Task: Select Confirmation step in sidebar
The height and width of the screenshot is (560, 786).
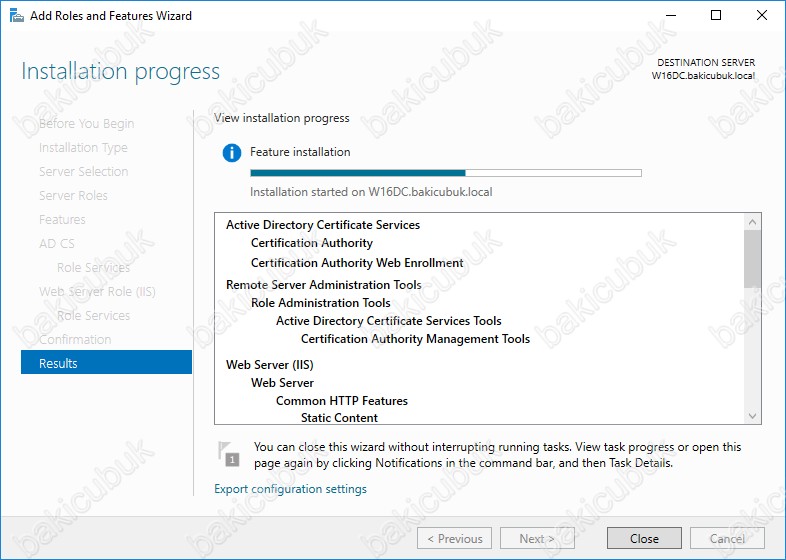Action: pyautogui.click(x=75, y=339)
